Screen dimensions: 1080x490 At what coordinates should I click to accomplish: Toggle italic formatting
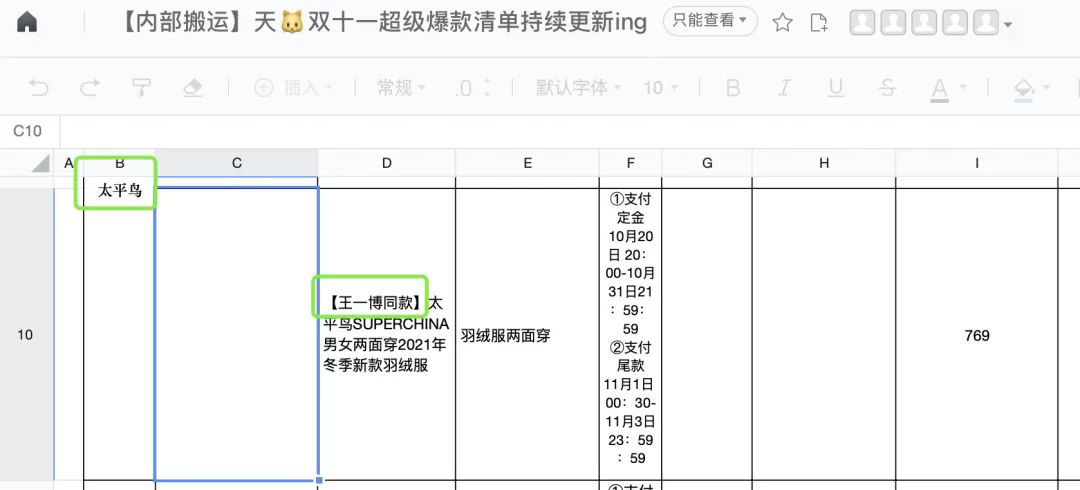tap(784, 88)
